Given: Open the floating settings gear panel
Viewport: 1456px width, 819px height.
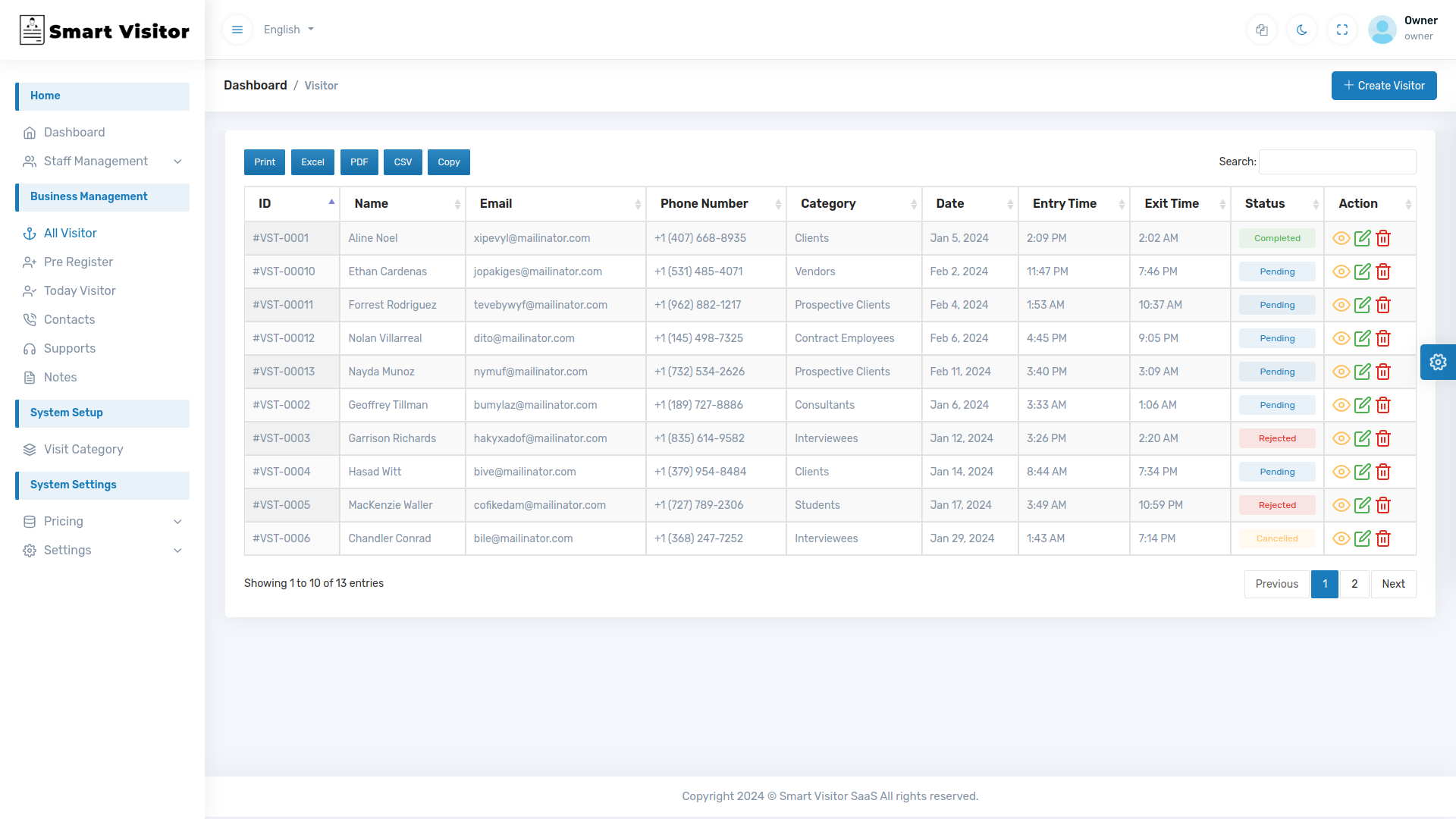Looking at the screenshot, I should tap(1438, 362).
